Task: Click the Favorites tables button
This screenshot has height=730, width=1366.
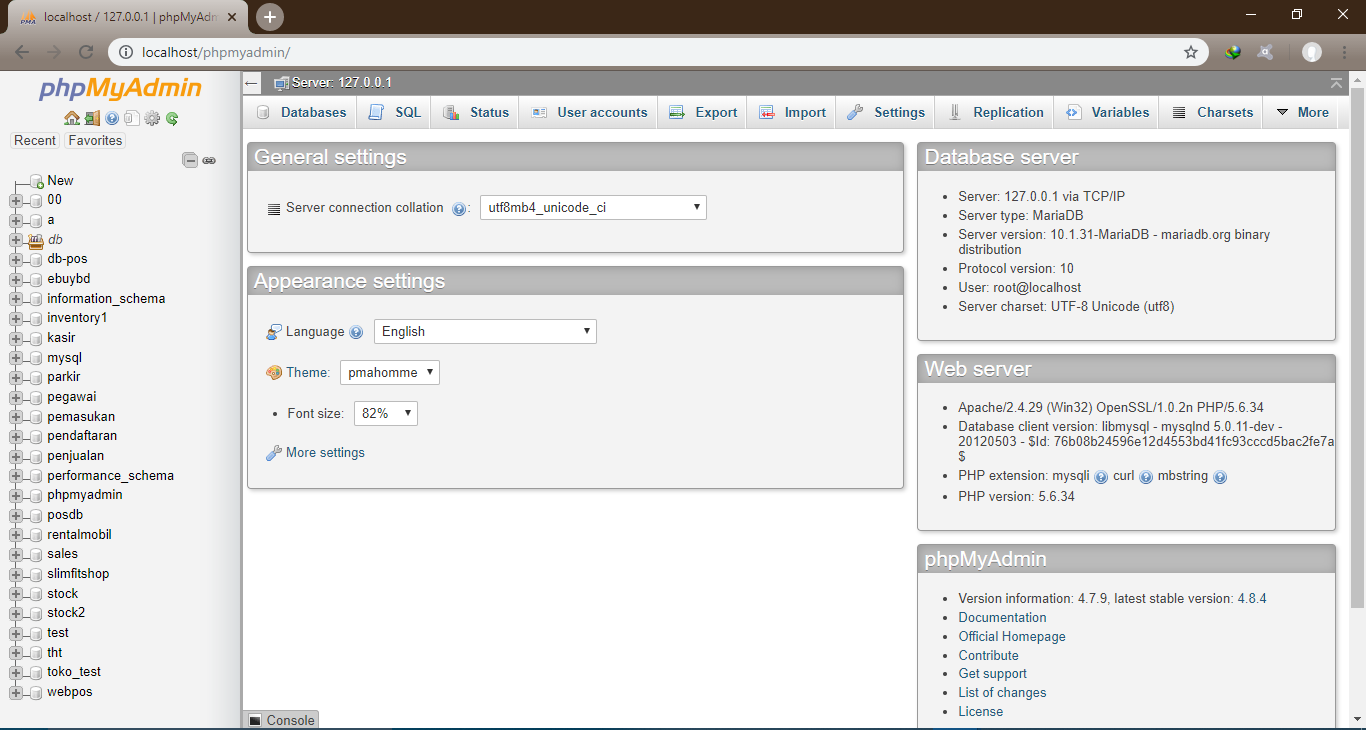Action: tap(95, 141)
